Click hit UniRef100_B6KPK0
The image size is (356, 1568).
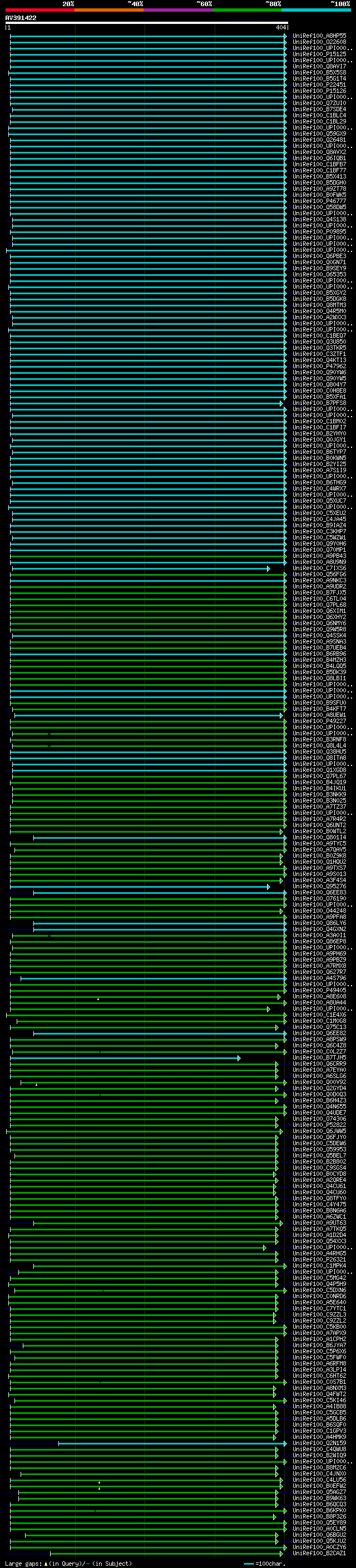(x=319, y=1510)
